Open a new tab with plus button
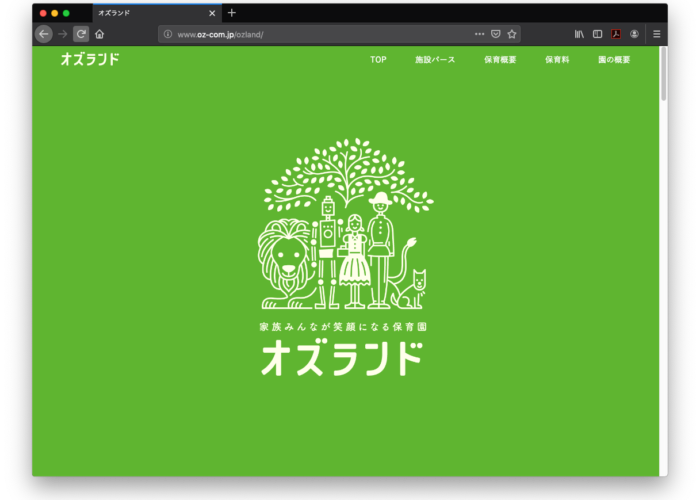 point(232,13)
